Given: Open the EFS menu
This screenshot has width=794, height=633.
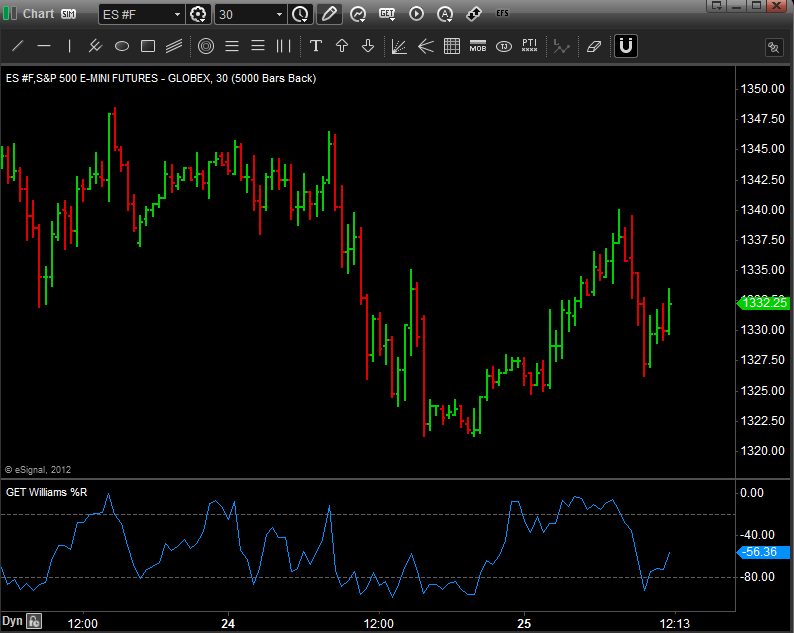Looking at the screenshot, I should coord(502,13).
